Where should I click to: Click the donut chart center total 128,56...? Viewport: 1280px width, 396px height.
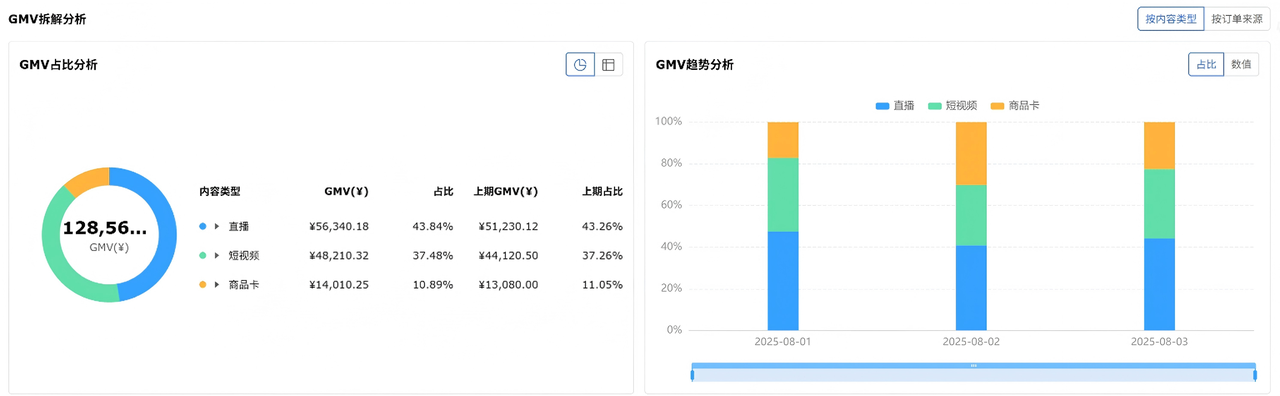[x=104, y=228]
